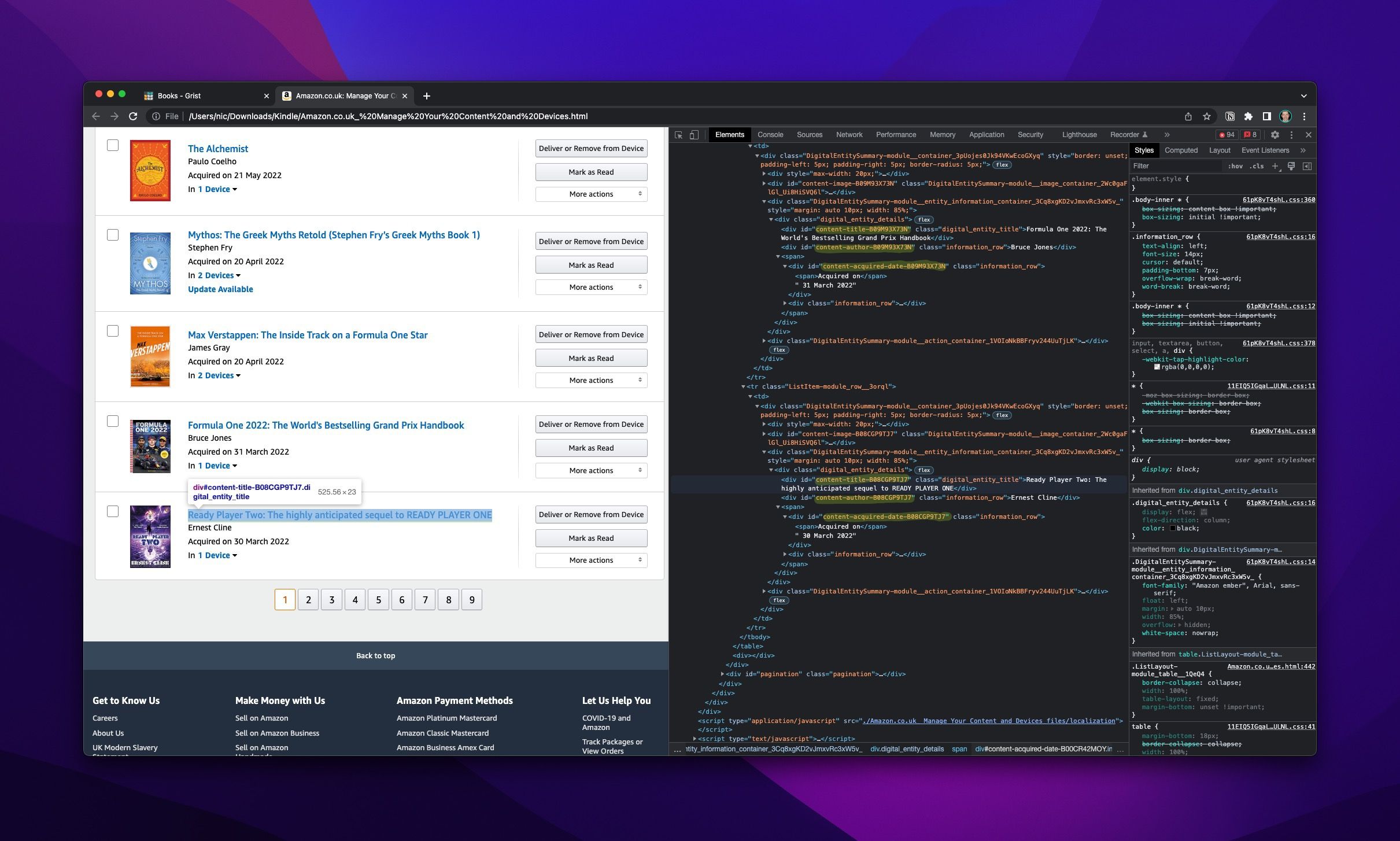Click the red errors count badge showing 94
Viewport: 1400px width, 841px height.
[1227, 135]
